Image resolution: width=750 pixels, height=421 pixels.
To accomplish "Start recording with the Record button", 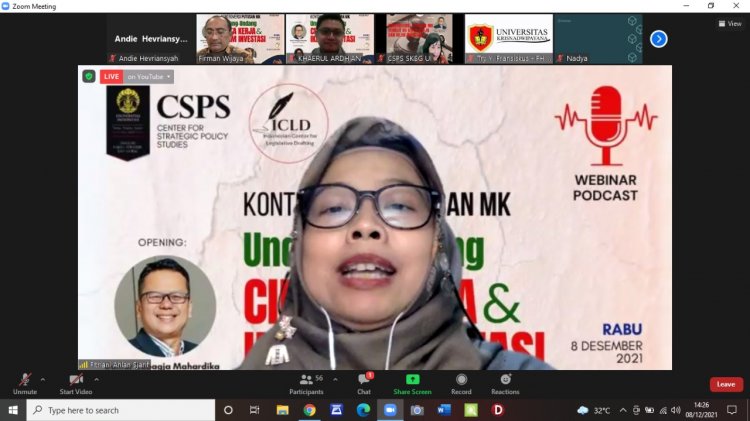I will (x=461, y=384).
